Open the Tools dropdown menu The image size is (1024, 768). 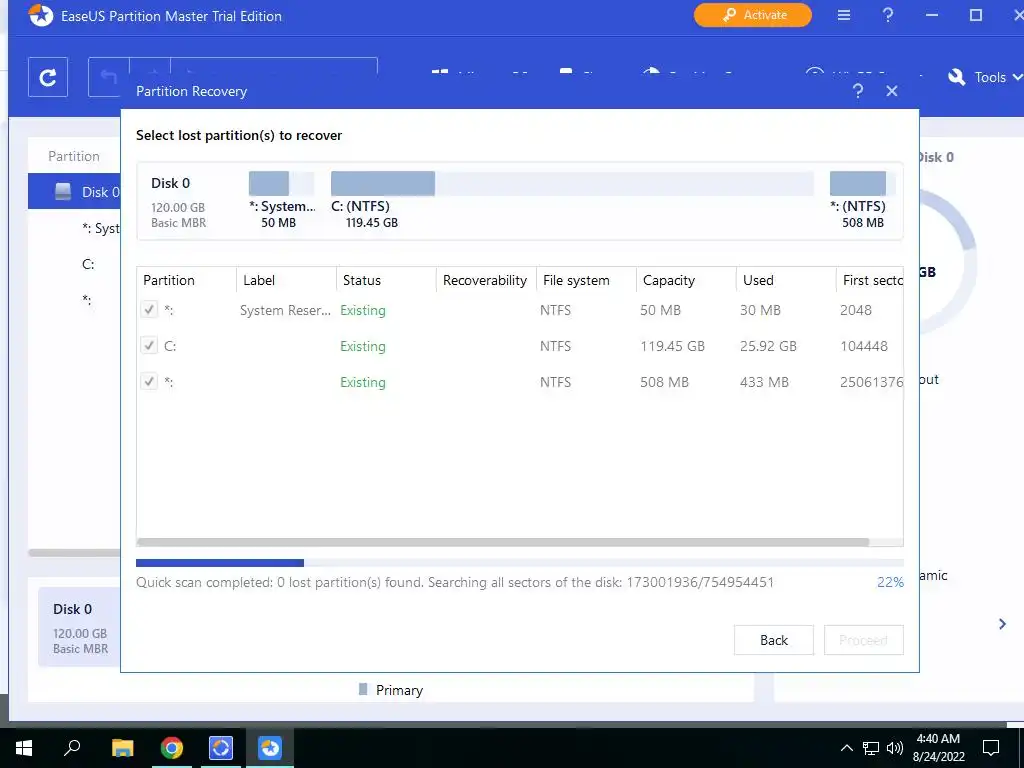click(x=998, y=77)
